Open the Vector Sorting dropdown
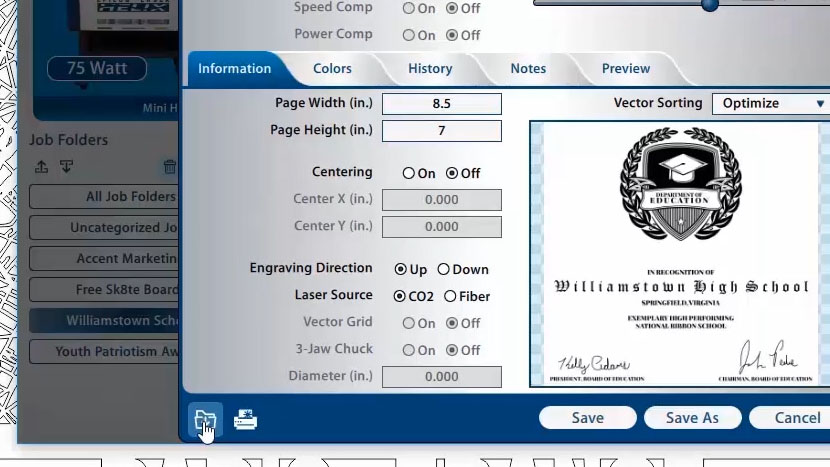The width and height of the screenshot is (830, 467). tap(770, 103)
